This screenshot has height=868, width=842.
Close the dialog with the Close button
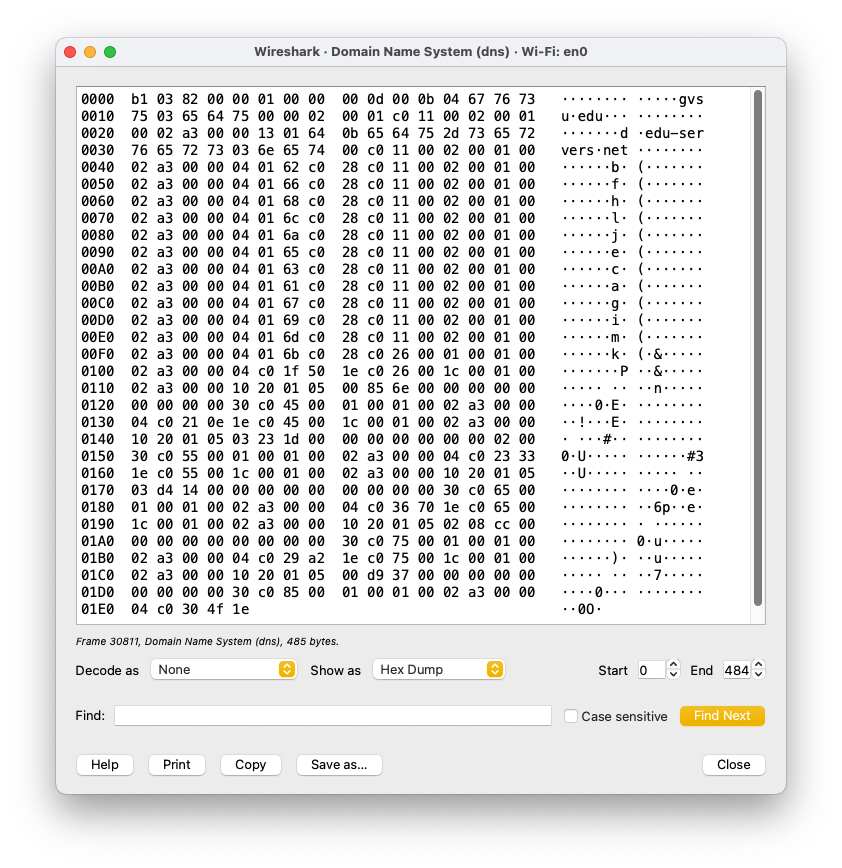733,764
